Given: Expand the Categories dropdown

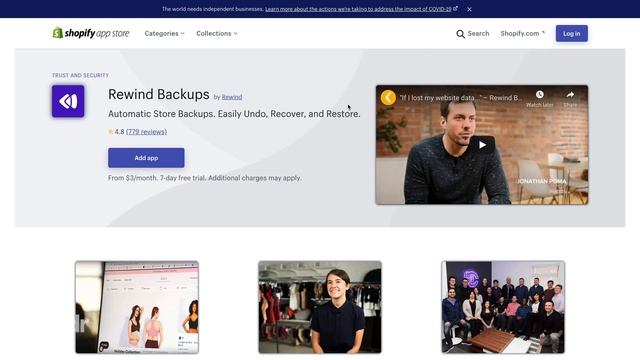Looking at the screenshot, I should click(x=164, y=33).
